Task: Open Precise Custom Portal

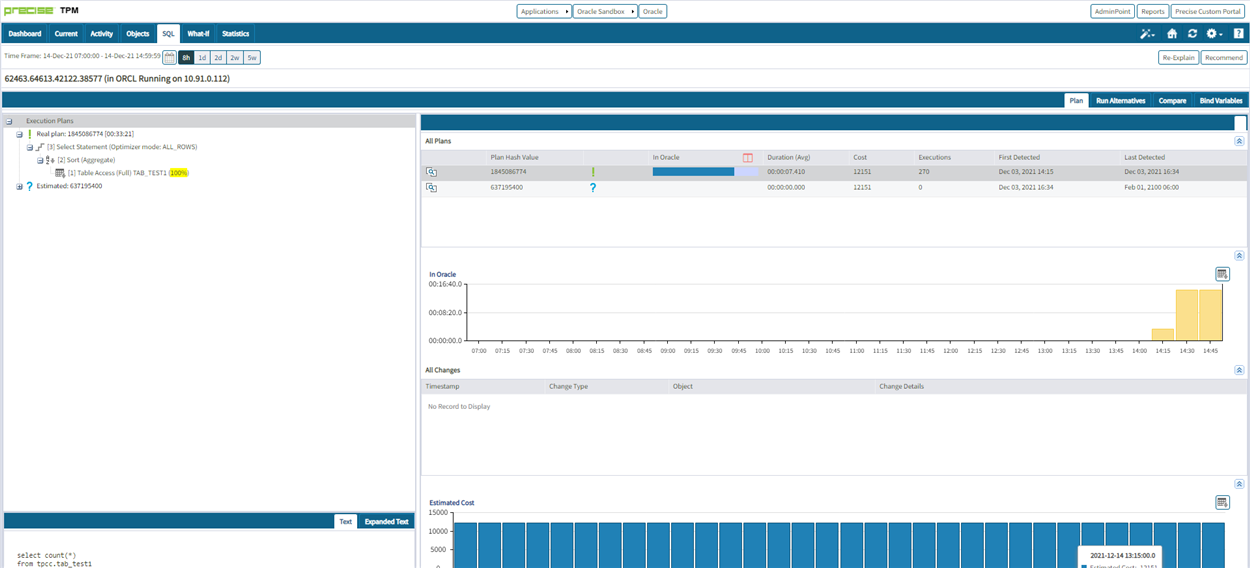Action: [x=1207, y=11]
